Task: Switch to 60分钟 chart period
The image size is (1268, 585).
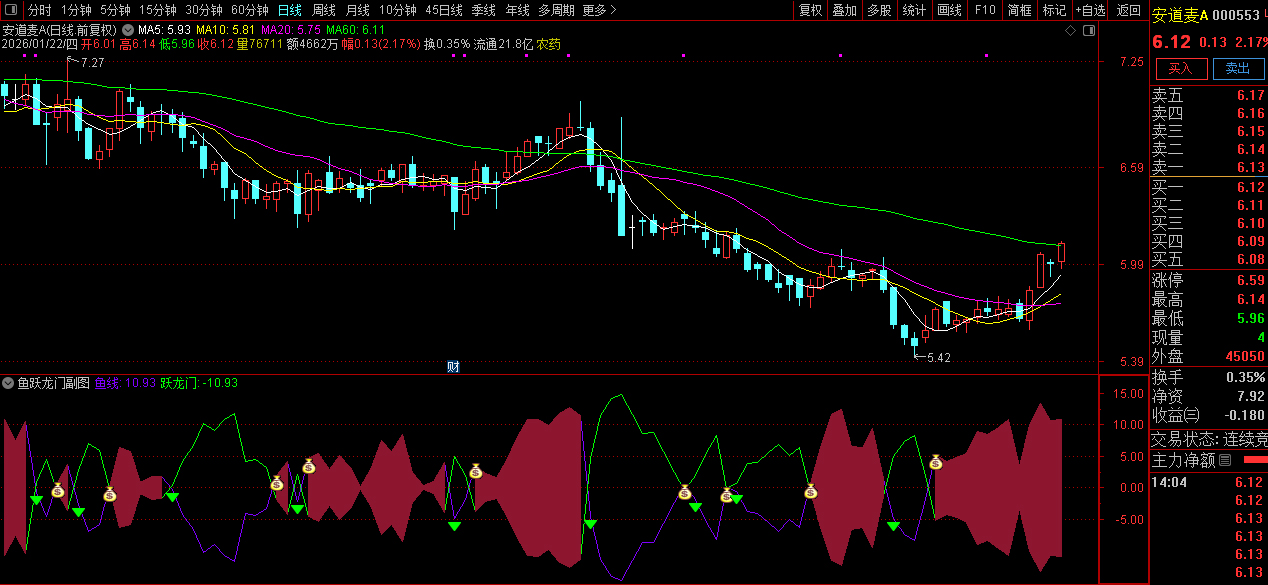Action: (x=249, y=10)
